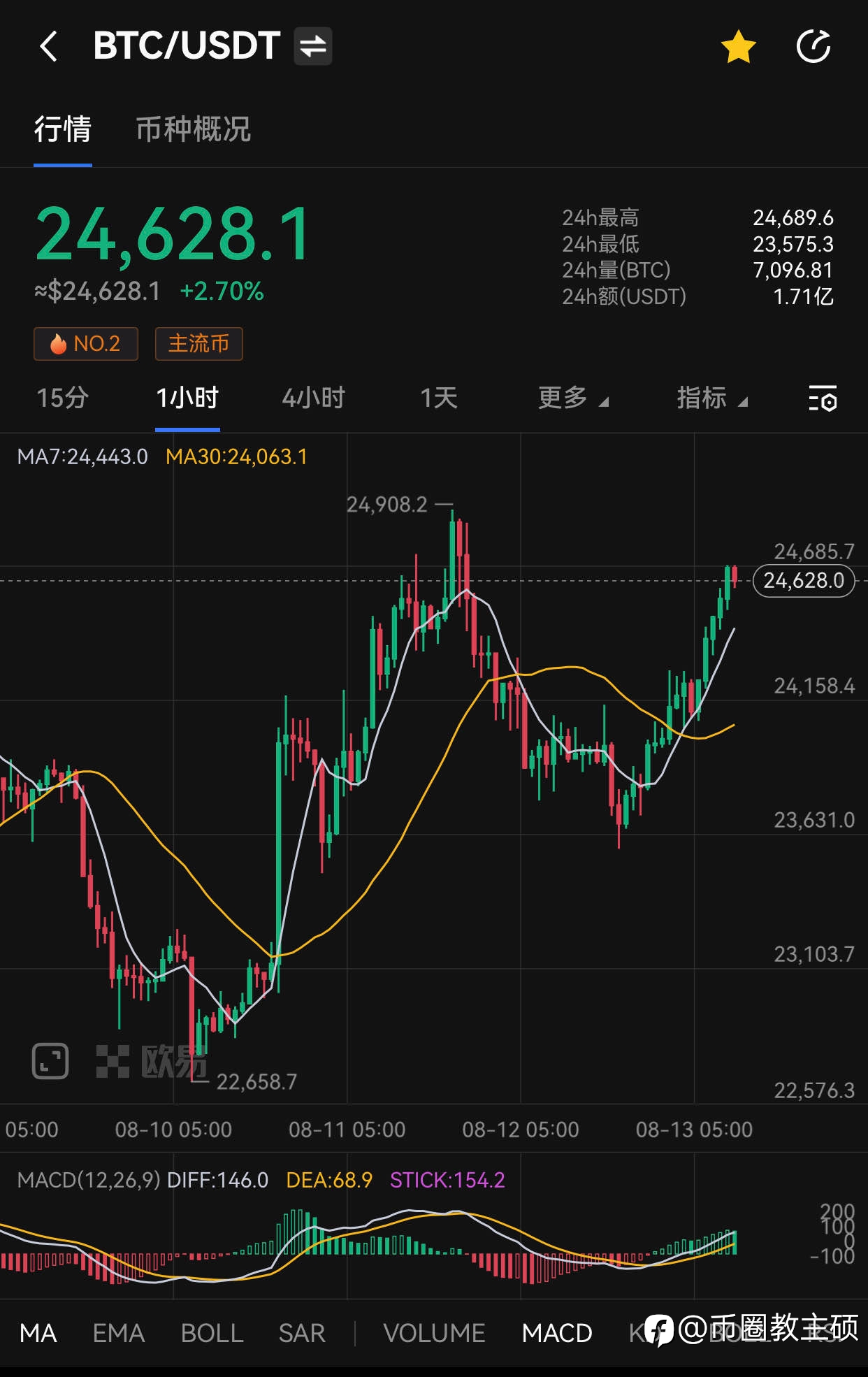The image size is (868, 1377).
Task: Open 更多 timeframe dropdown
Action: [x=573, y=398]
